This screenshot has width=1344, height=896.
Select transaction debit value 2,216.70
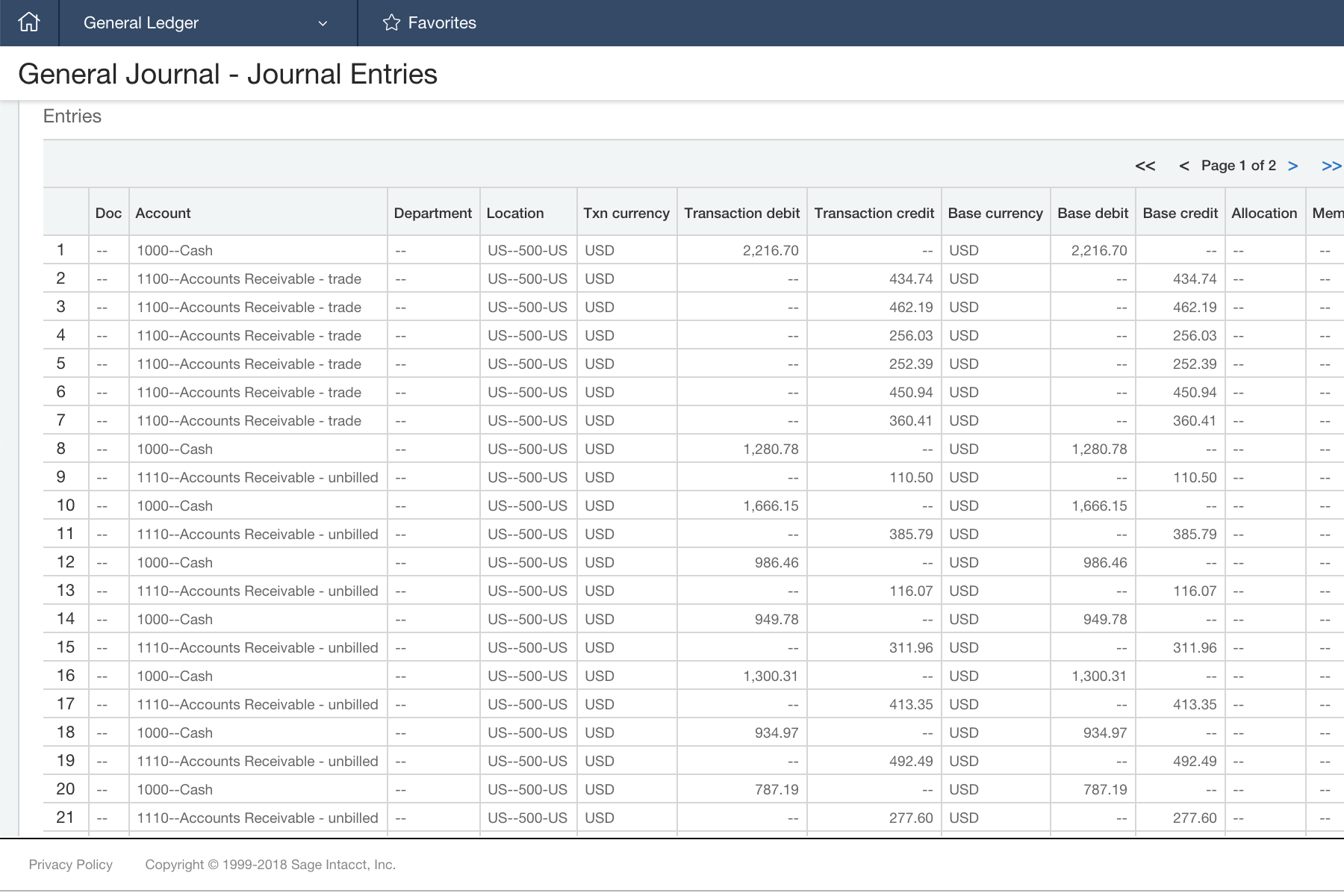(x=771, y=250)
